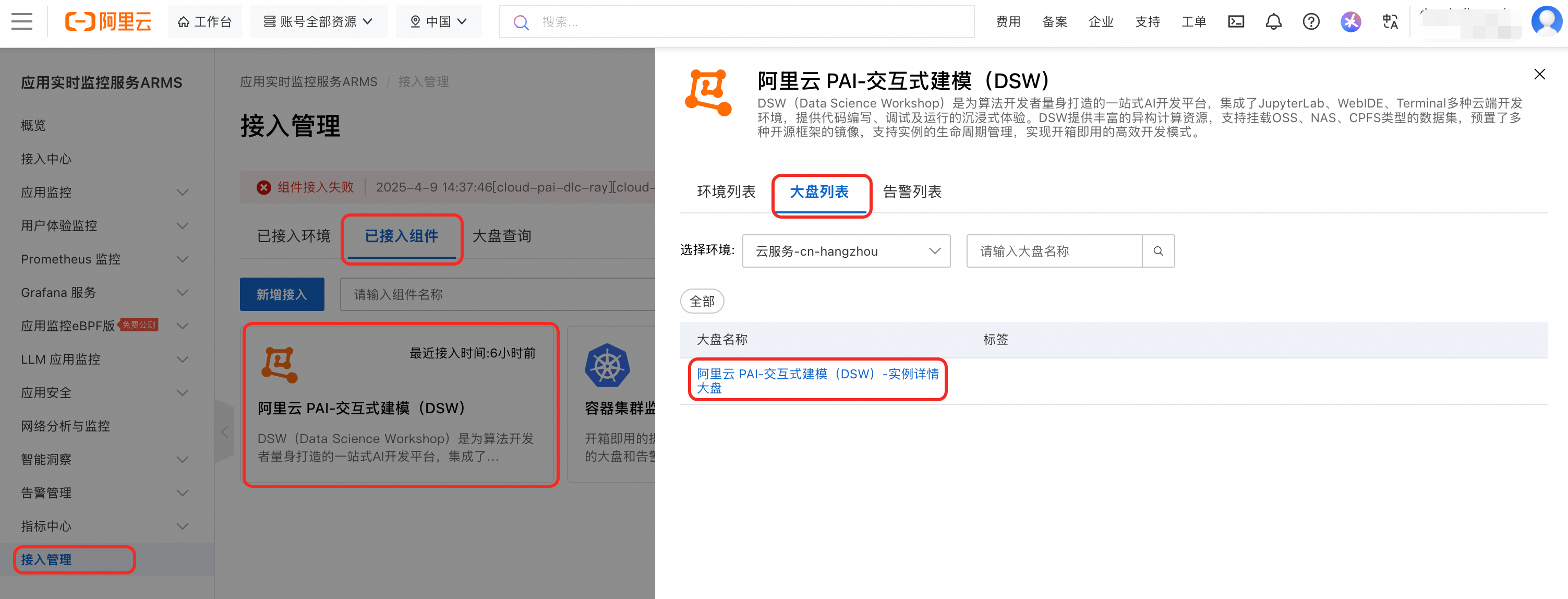The width and height of the screenshot is (1568, 599).
Task: Close the DSW detail panel
Action: coord(1539,74)
